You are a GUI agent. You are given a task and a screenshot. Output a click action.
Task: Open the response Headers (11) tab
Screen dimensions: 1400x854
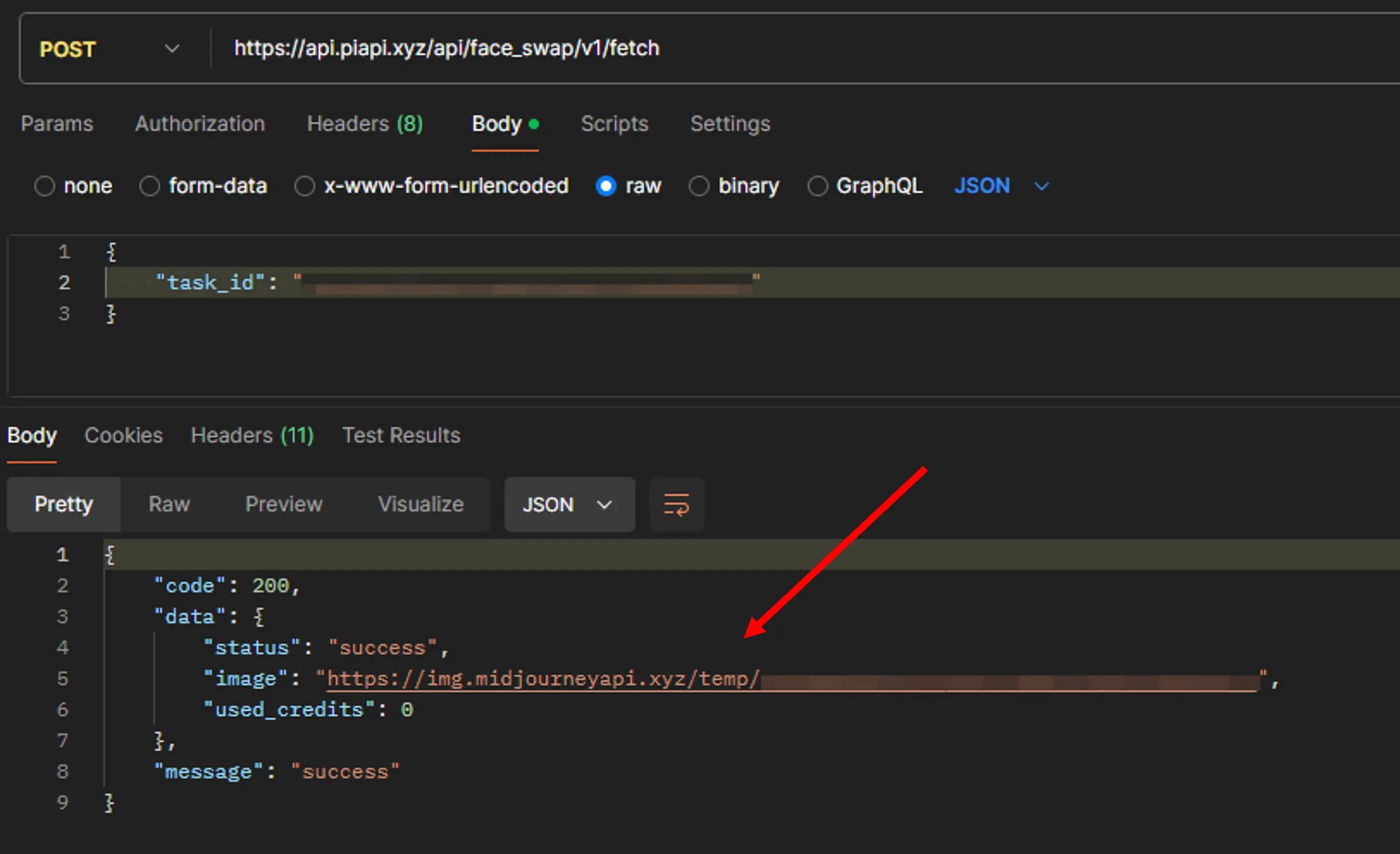(252, 436)
